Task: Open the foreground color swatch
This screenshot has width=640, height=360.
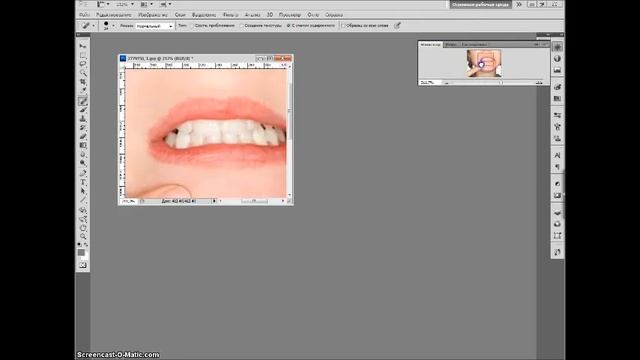Action: 81,253
